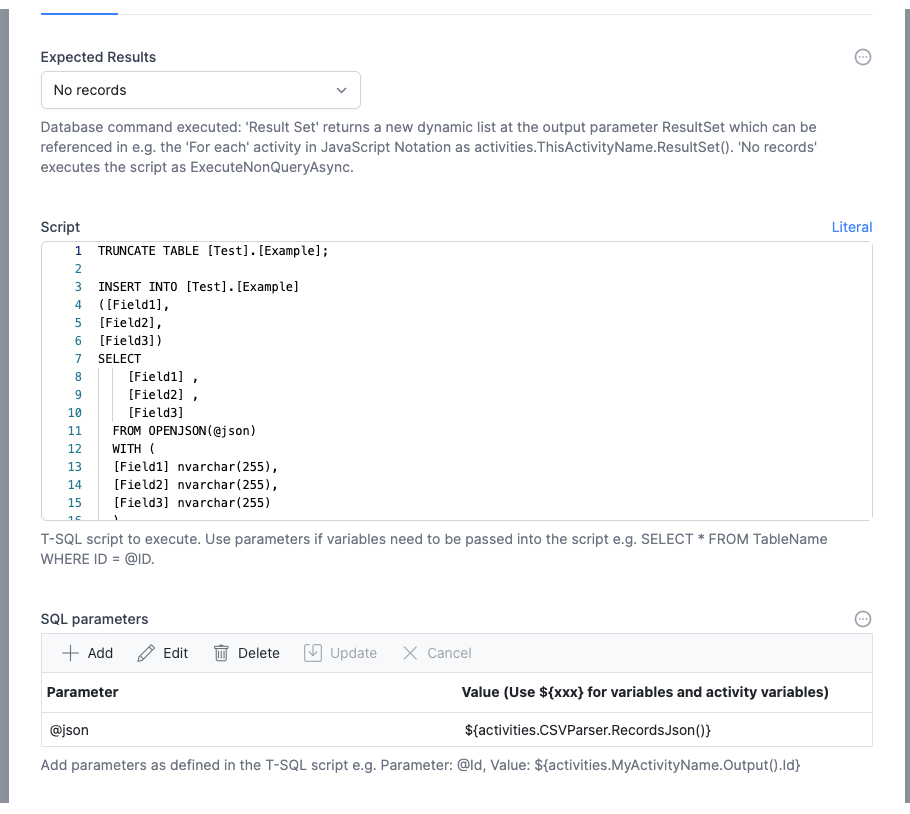
Task: Click the Literal link above Script editor
Action: (x=851, y=227)
